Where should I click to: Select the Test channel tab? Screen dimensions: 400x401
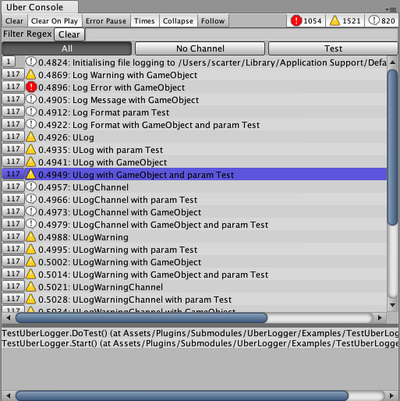coord(333,49)
